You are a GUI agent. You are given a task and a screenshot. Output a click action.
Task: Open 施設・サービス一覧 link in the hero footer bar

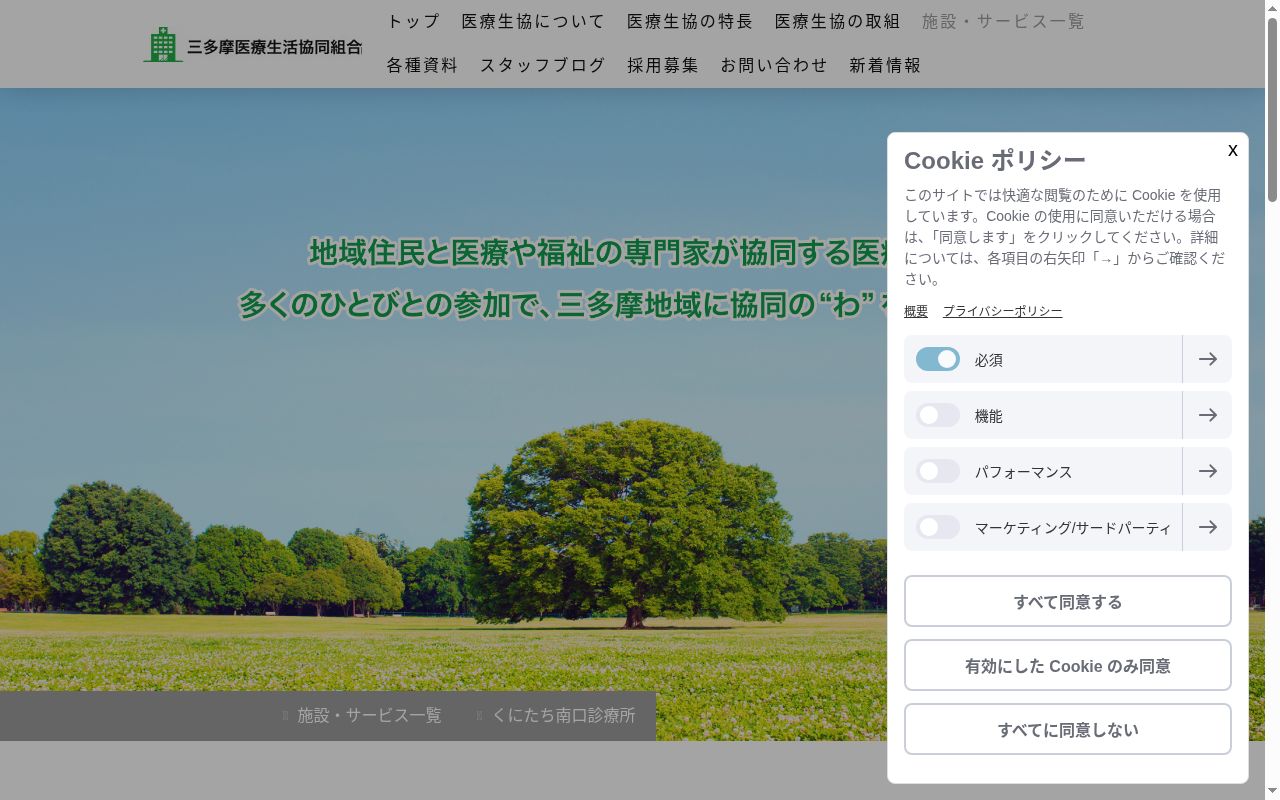click(x=369, y=715)
